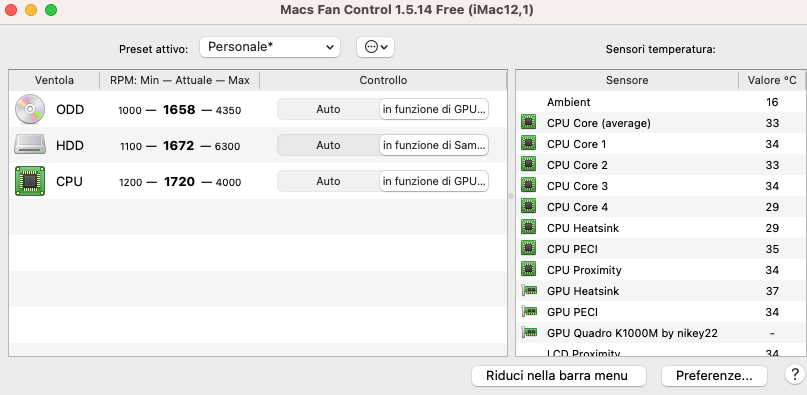Choose sensor-based control for HDD fan
Image resolution: width=807 pixels, height=395 pixels.
434,145
